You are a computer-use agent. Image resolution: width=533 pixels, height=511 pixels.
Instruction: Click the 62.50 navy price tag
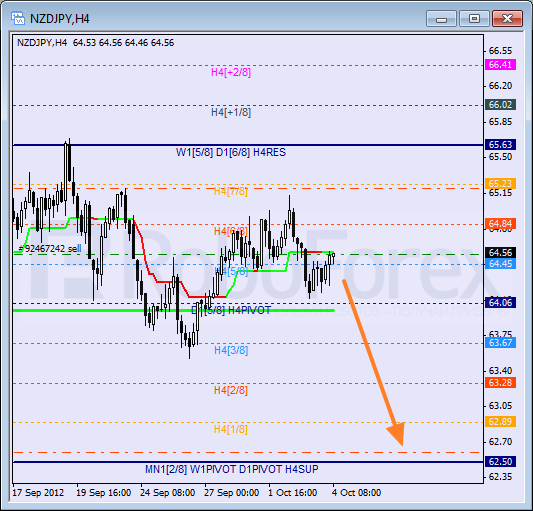point(500,462)
